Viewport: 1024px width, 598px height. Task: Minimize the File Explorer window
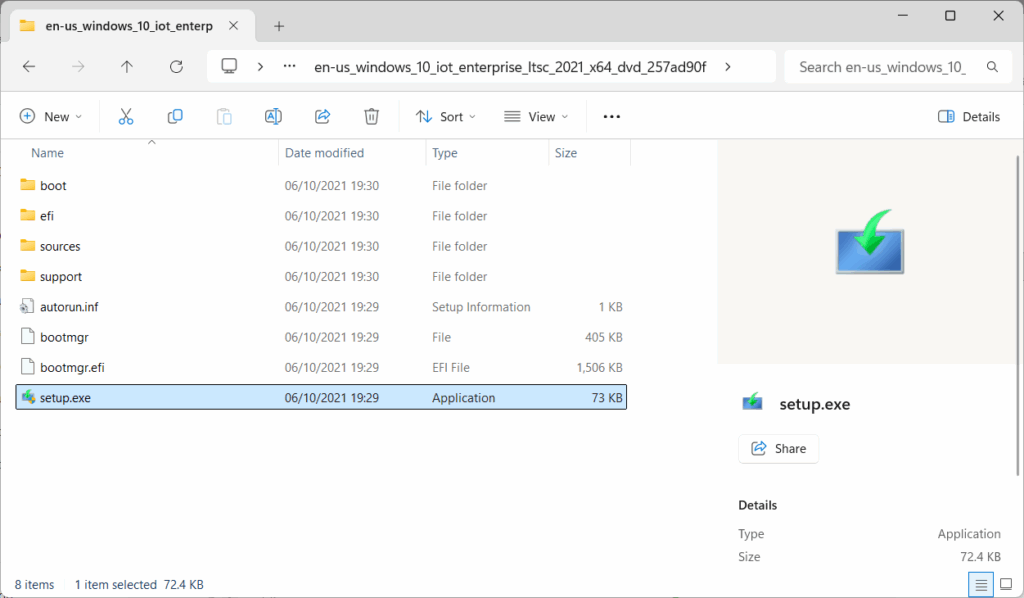point(903,16)
